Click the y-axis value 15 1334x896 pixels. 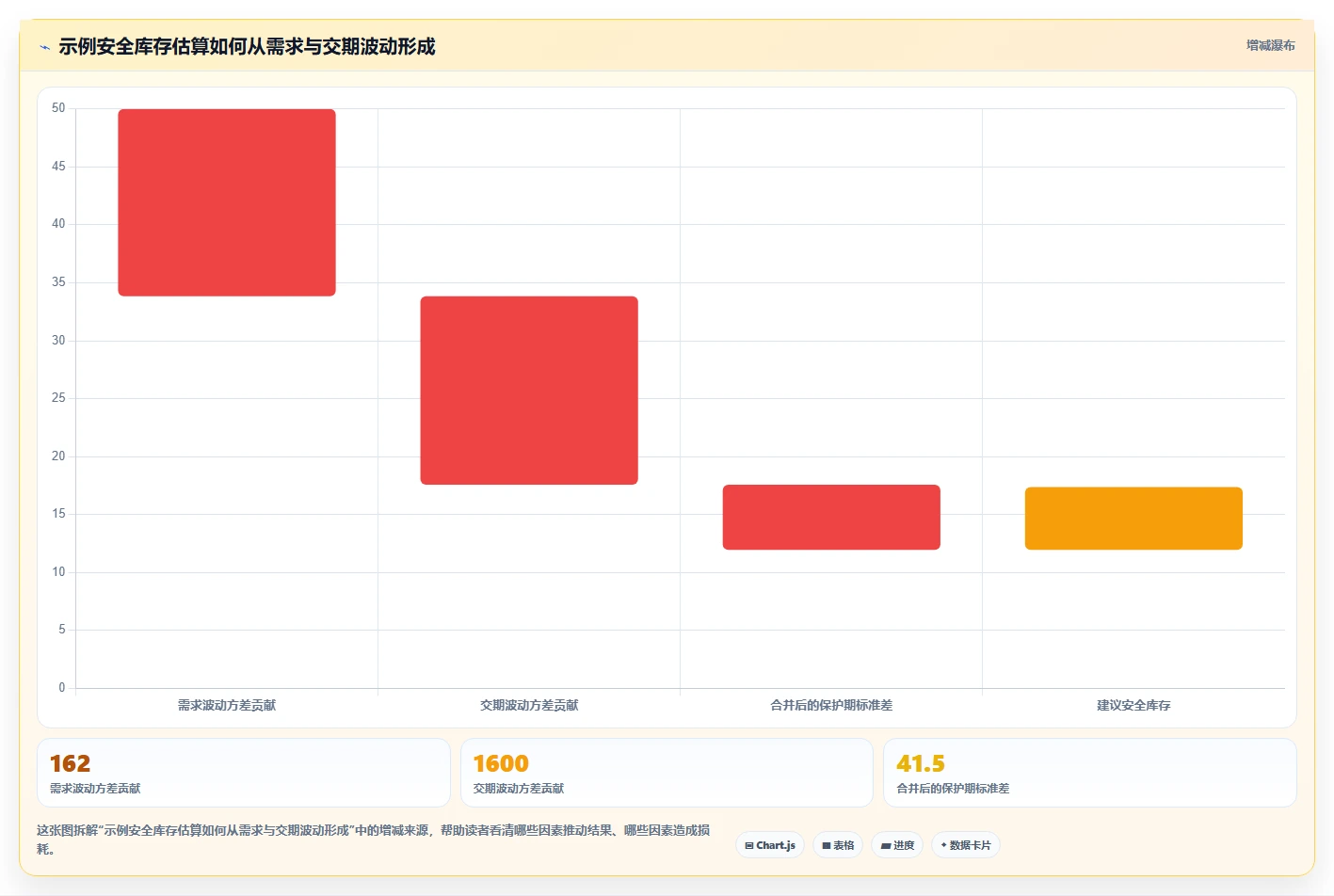[58, 514]
